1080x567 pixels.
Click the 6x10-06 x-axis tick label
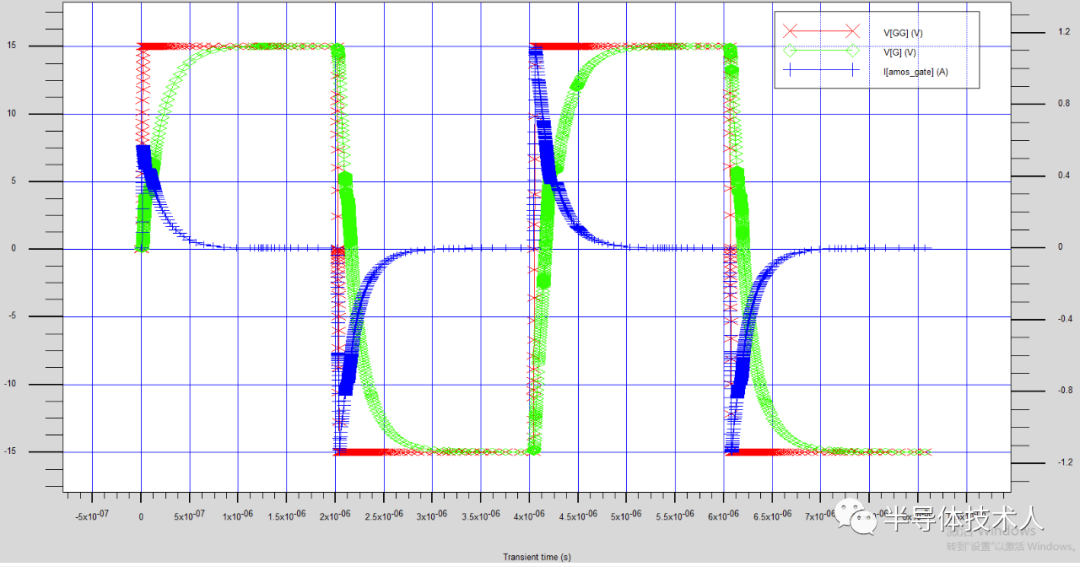[x=723, y=515]
